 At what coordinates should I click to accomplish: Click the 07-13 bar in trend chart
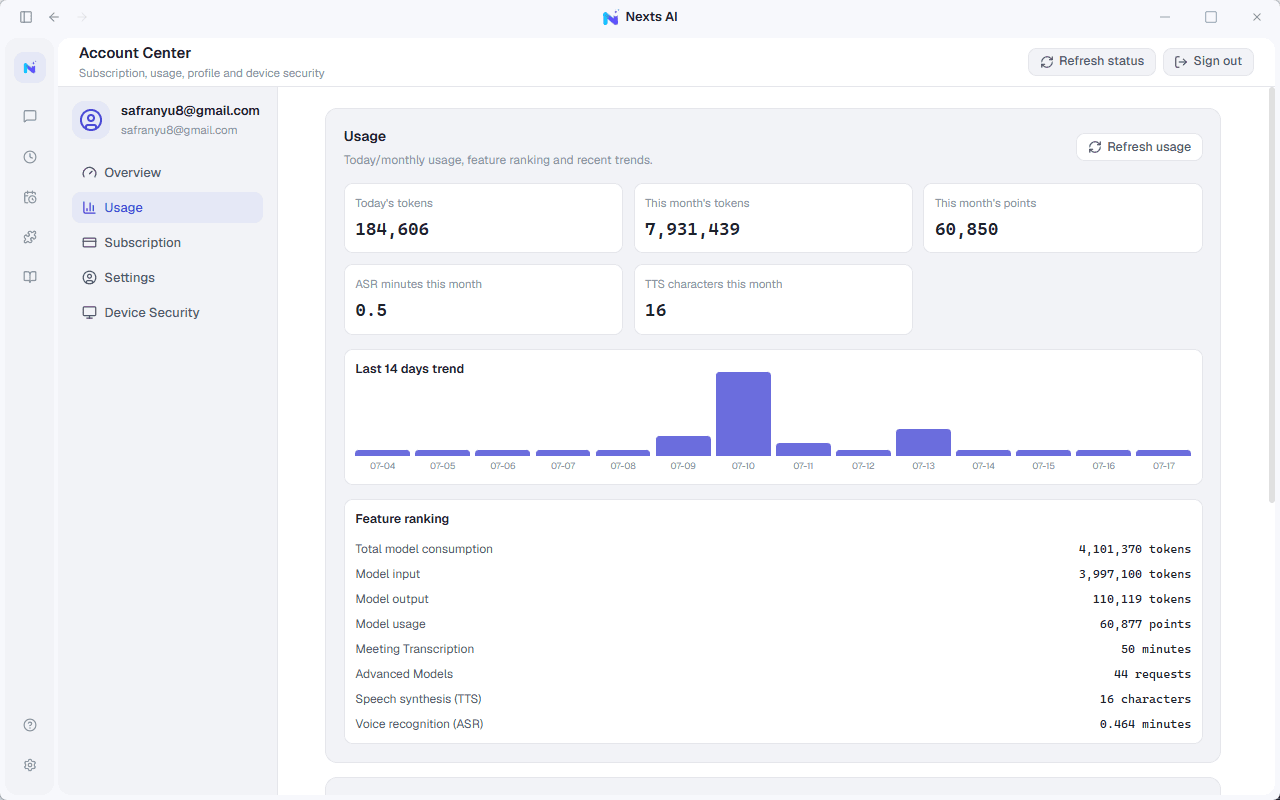[x=923, y=443]
